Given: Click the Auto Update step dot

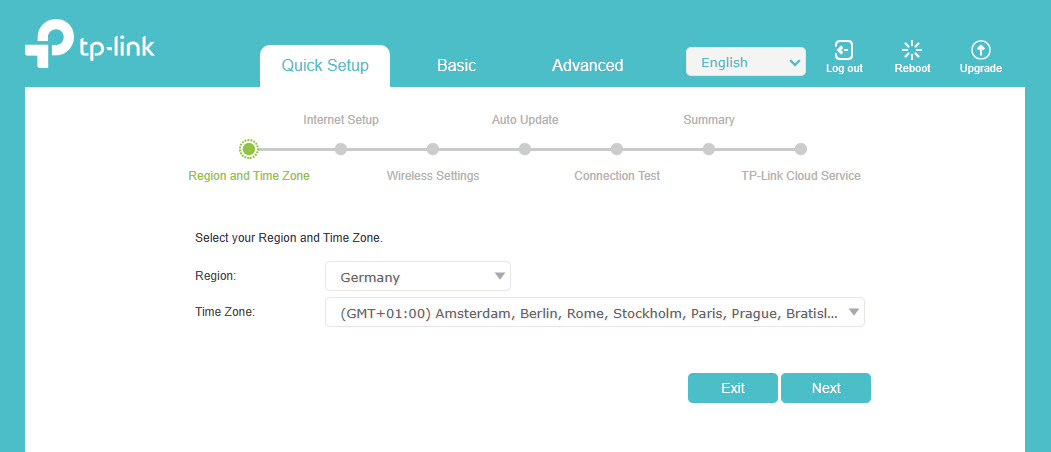Looking at the screenshot, I should [x=525, y=149].
